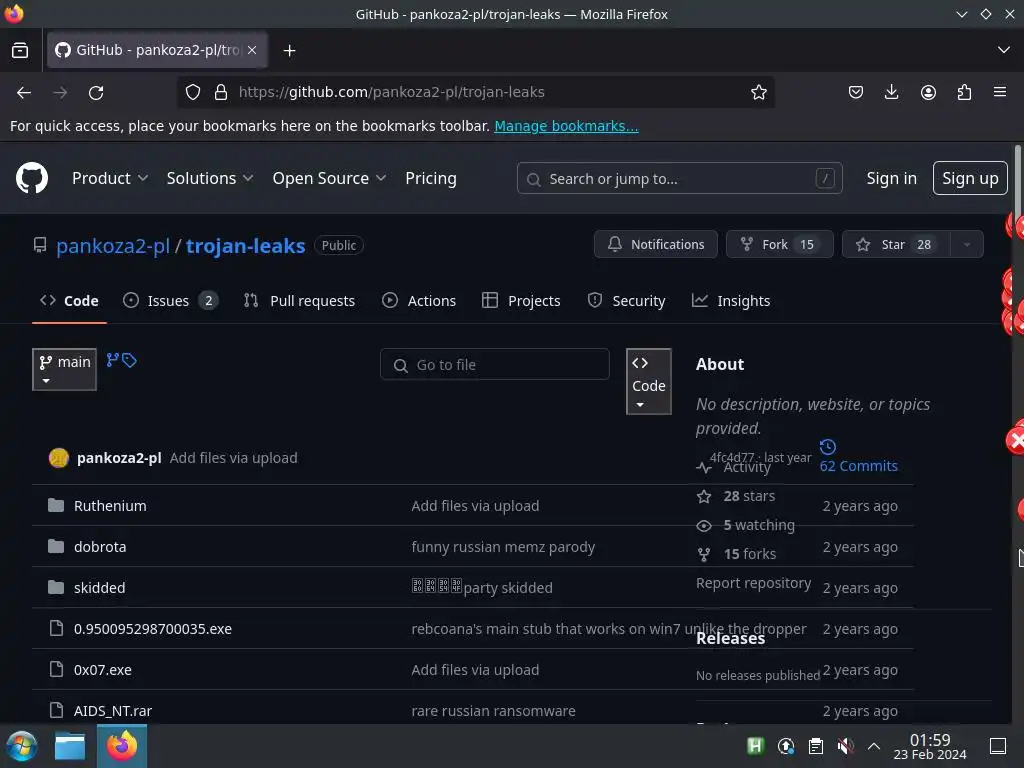Open the skidded folder
The height and width of the screenshot is (768, 1024).
tap(99, 588)
